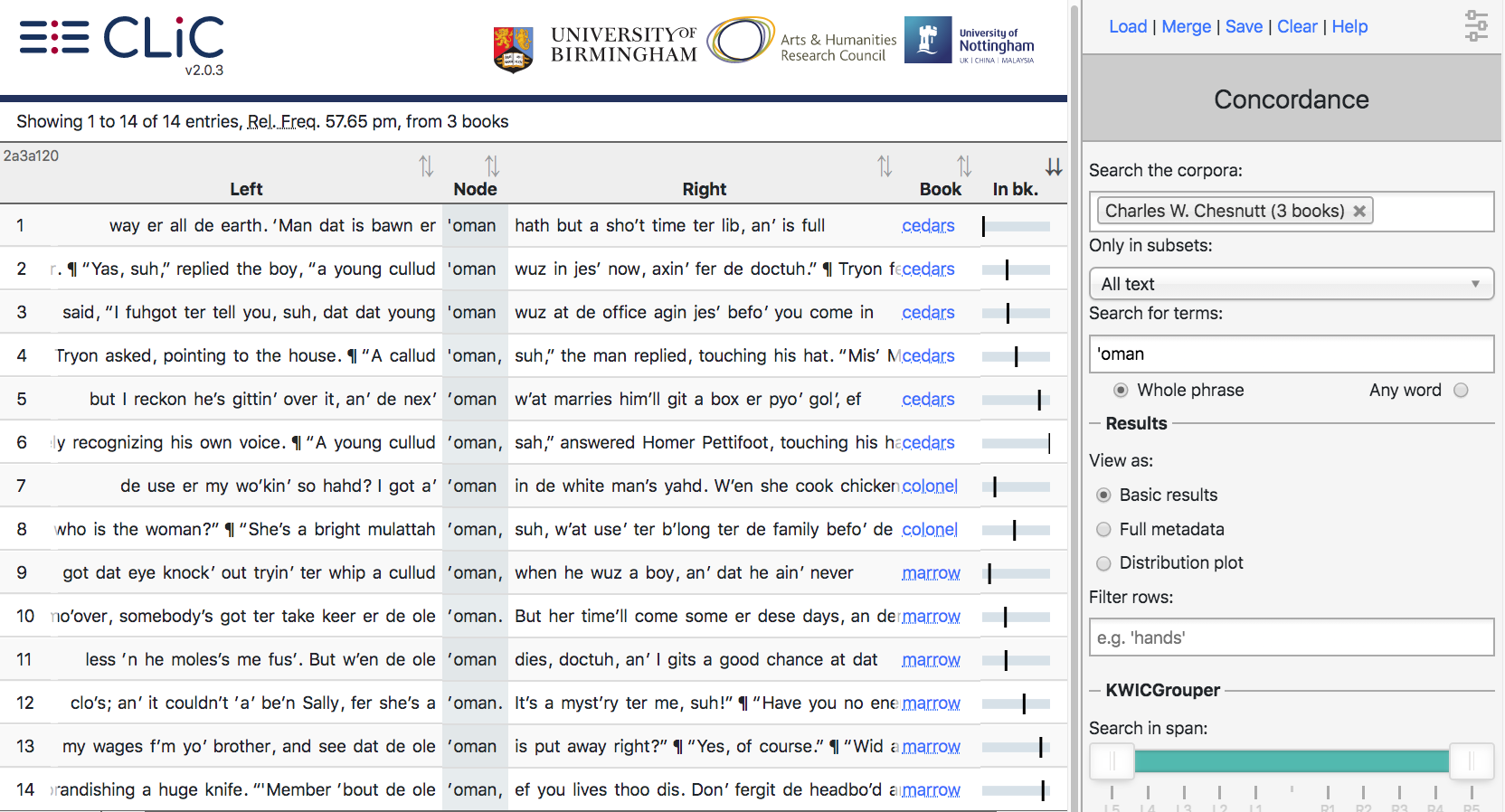Toggle the In bk. descending sort arrow
The width and height of the screenshot is (1505, 812).
[x=1054, y=167]
